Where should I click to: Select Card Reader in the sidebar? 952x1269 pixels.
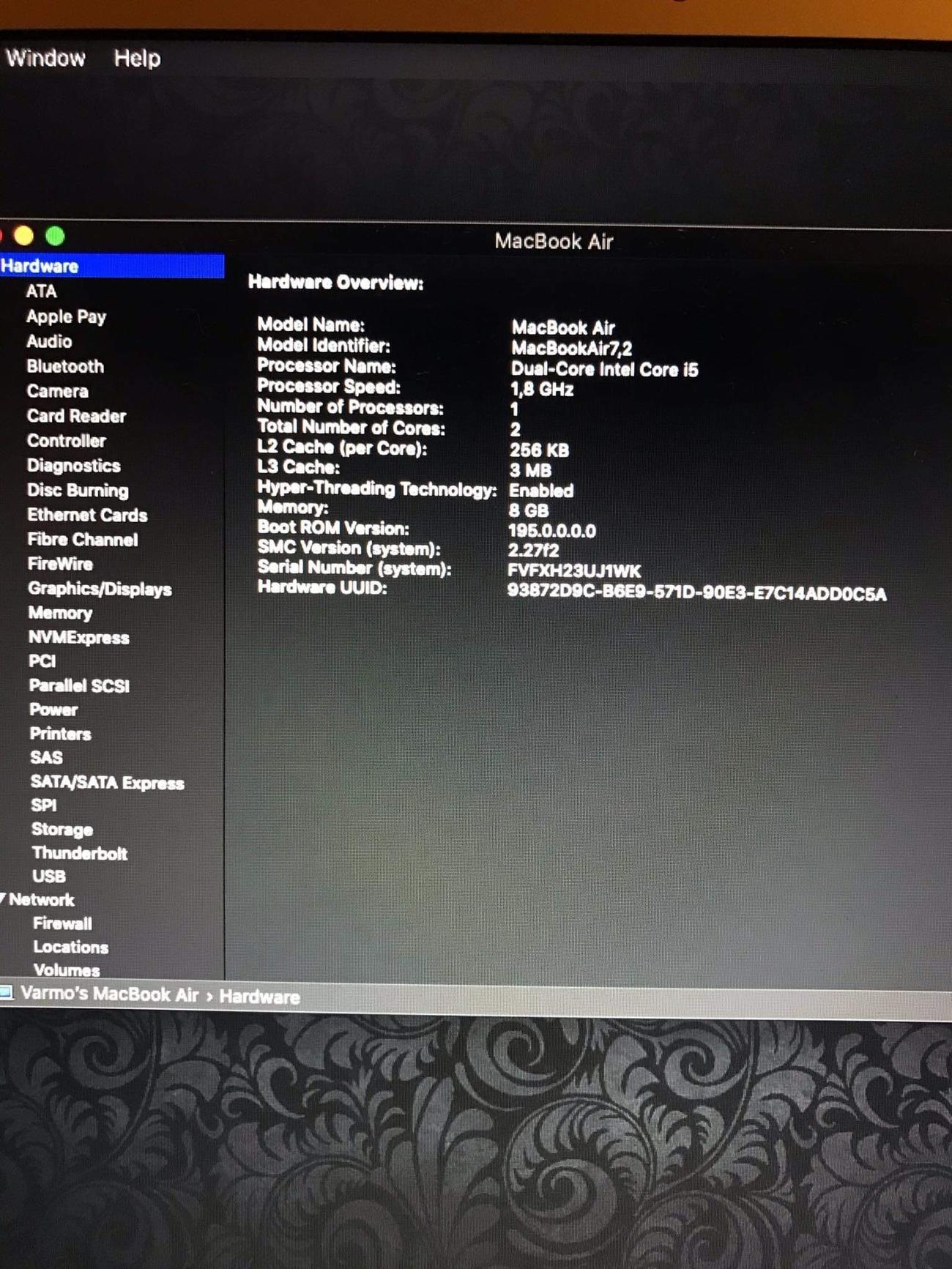(76, 416)
